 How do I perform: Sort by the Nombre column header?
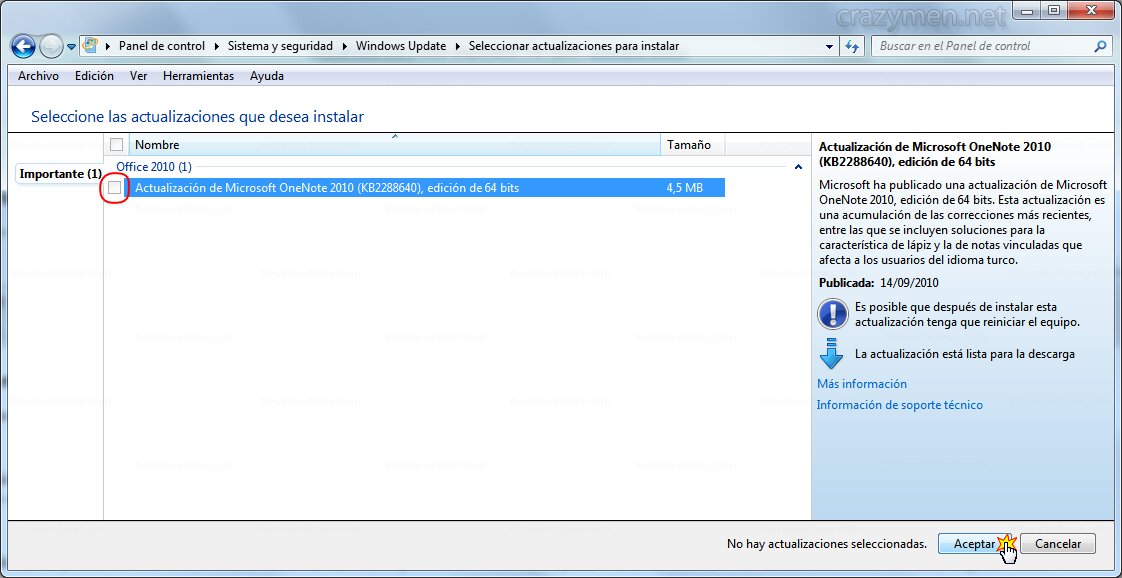point(395,144)
